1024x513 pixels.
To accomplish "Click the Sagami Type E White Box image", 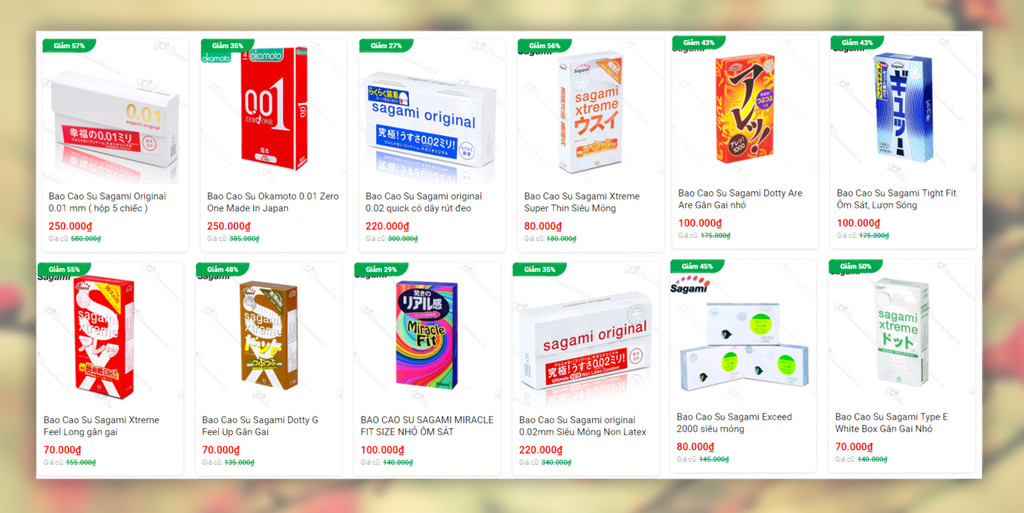I will click(902, 333).
